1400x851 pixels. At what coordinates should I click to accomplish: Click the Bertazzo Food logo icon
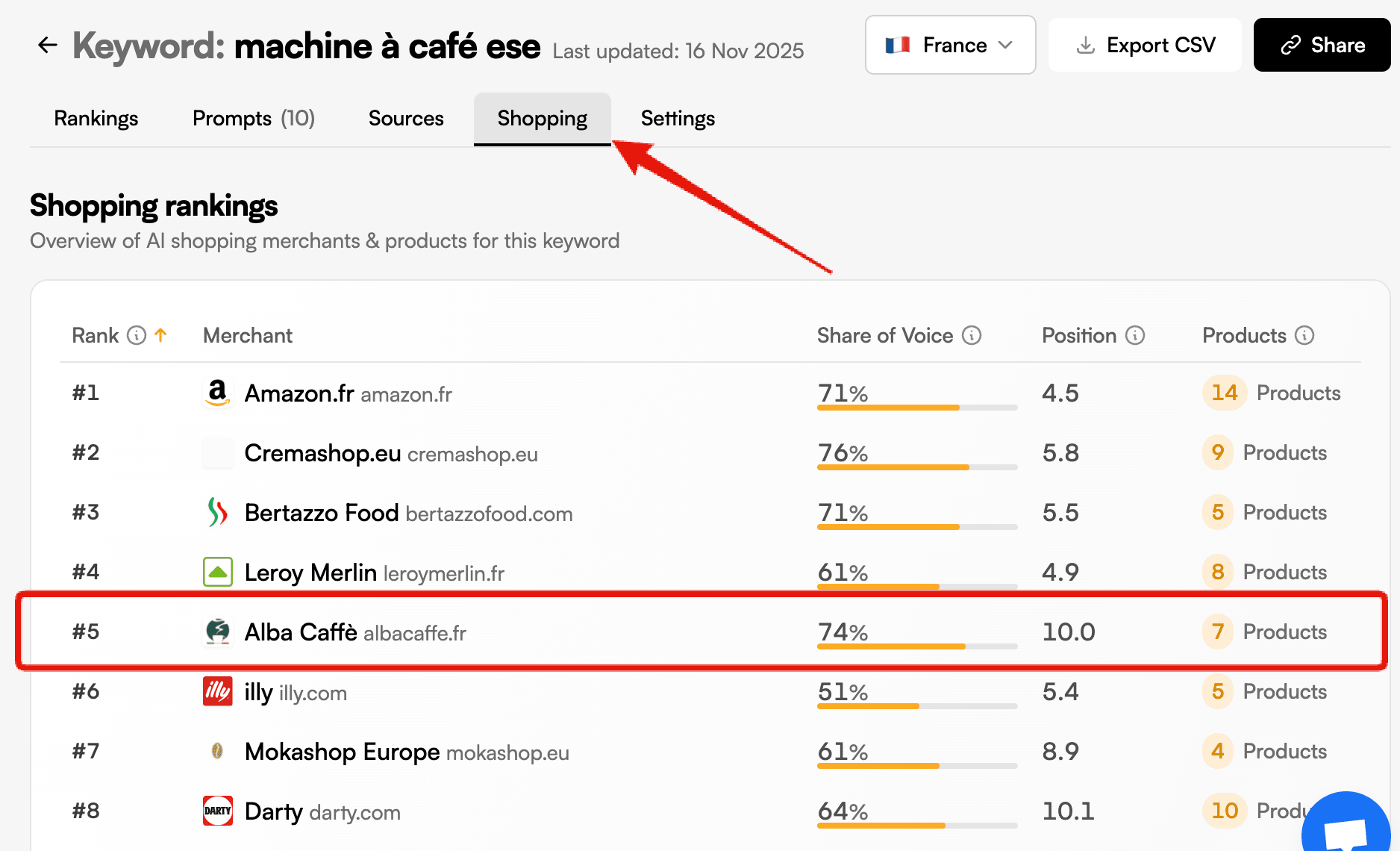[217, 512]
